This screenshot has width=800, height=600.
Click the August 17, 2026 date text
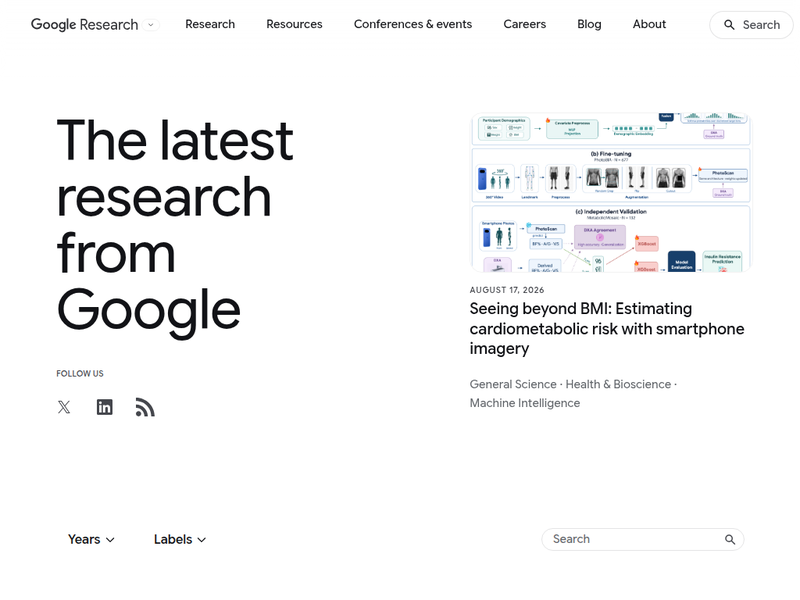[x=507, y=290]
